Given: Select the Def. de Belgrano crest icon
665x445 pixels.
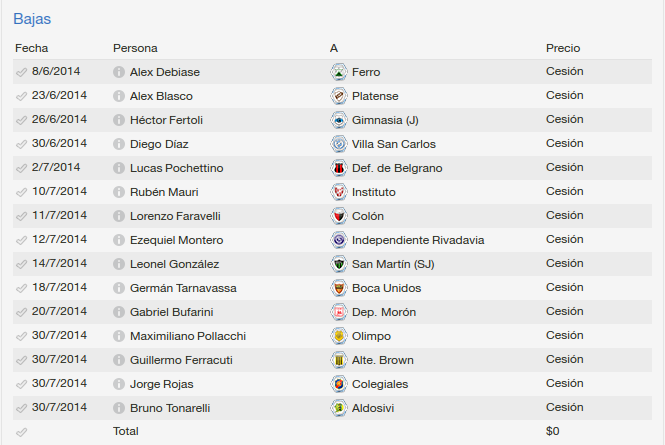Looking at the screenshot, I should (339, 168).
